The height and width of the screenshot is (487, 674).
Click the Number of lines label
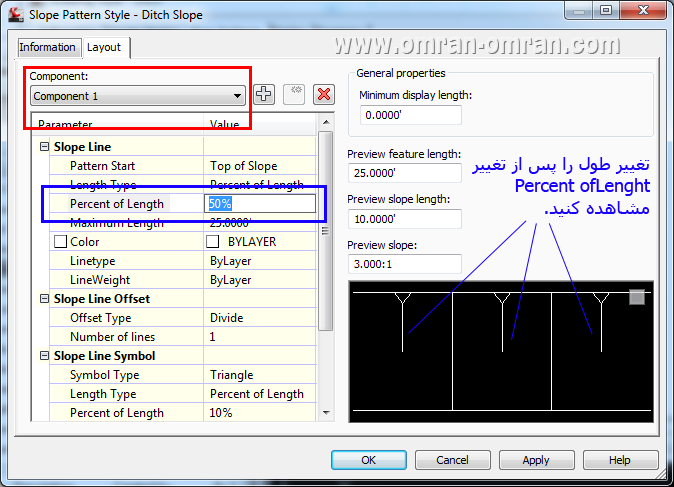coord(112,337)
